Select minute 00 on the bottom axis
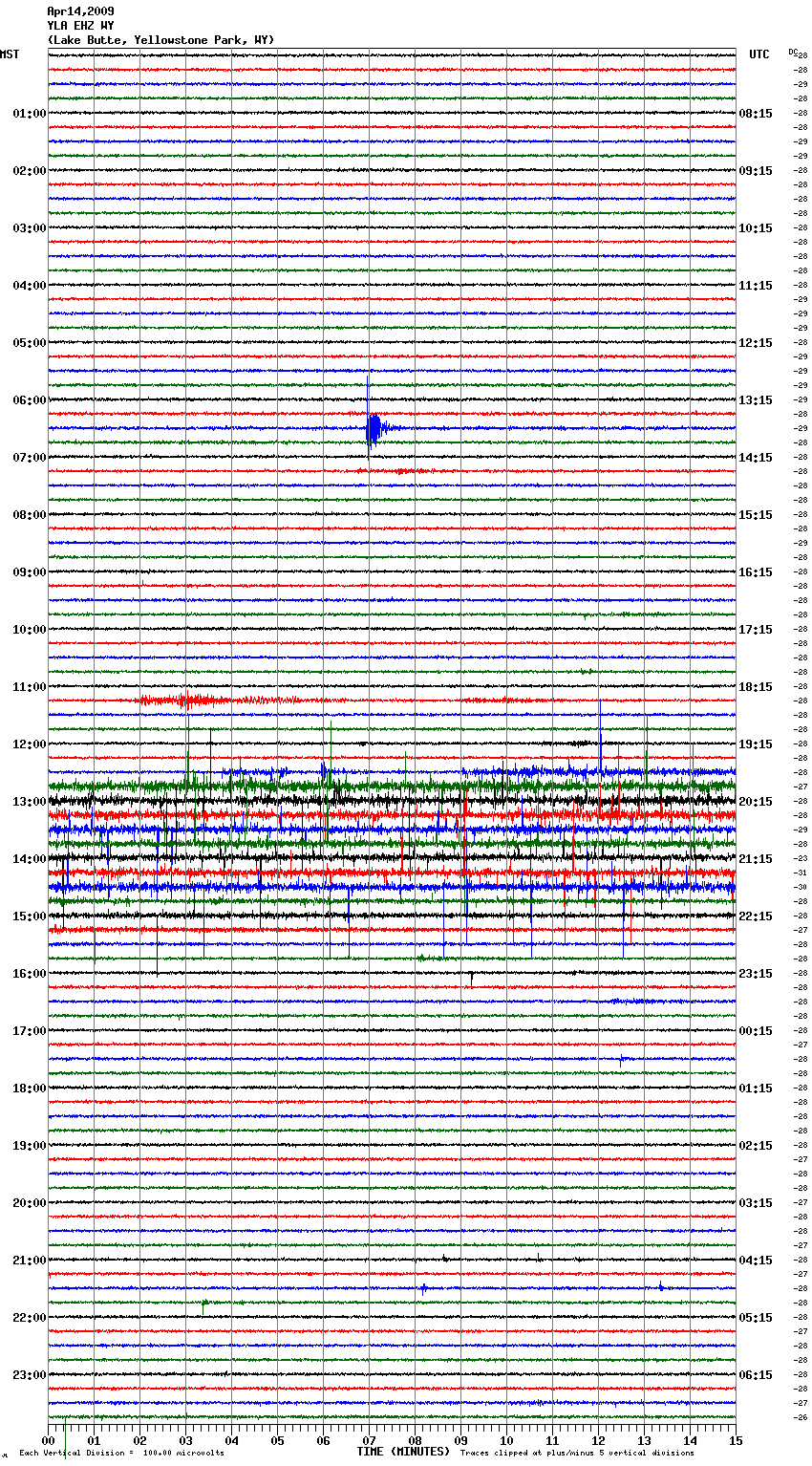812x1466 pixels. (48, 1440)
